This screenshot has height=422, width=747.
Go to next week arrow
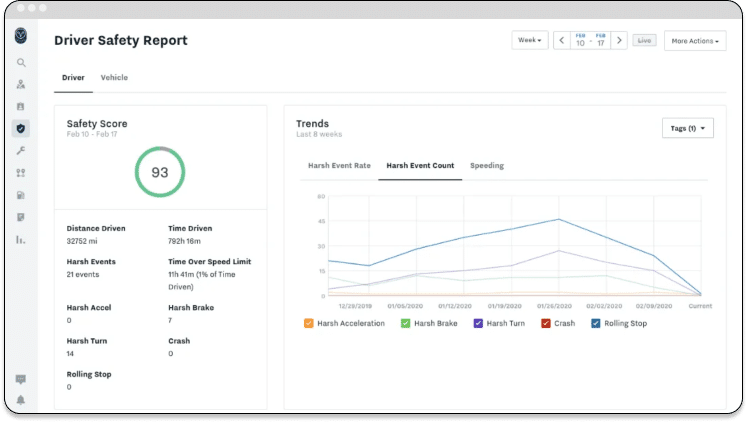pos(619,40)
